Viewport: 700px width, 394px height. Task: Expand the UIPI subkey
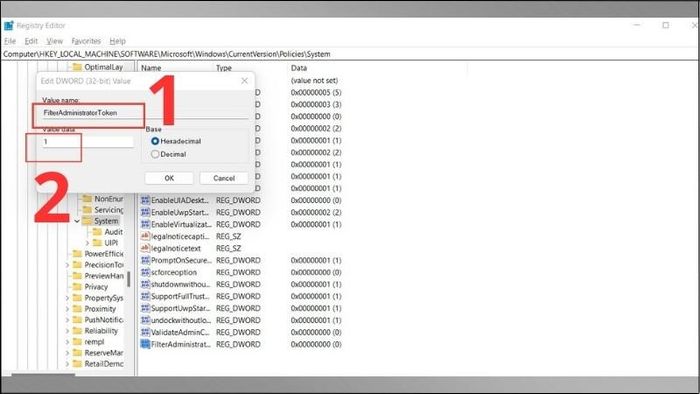(88, 243)
